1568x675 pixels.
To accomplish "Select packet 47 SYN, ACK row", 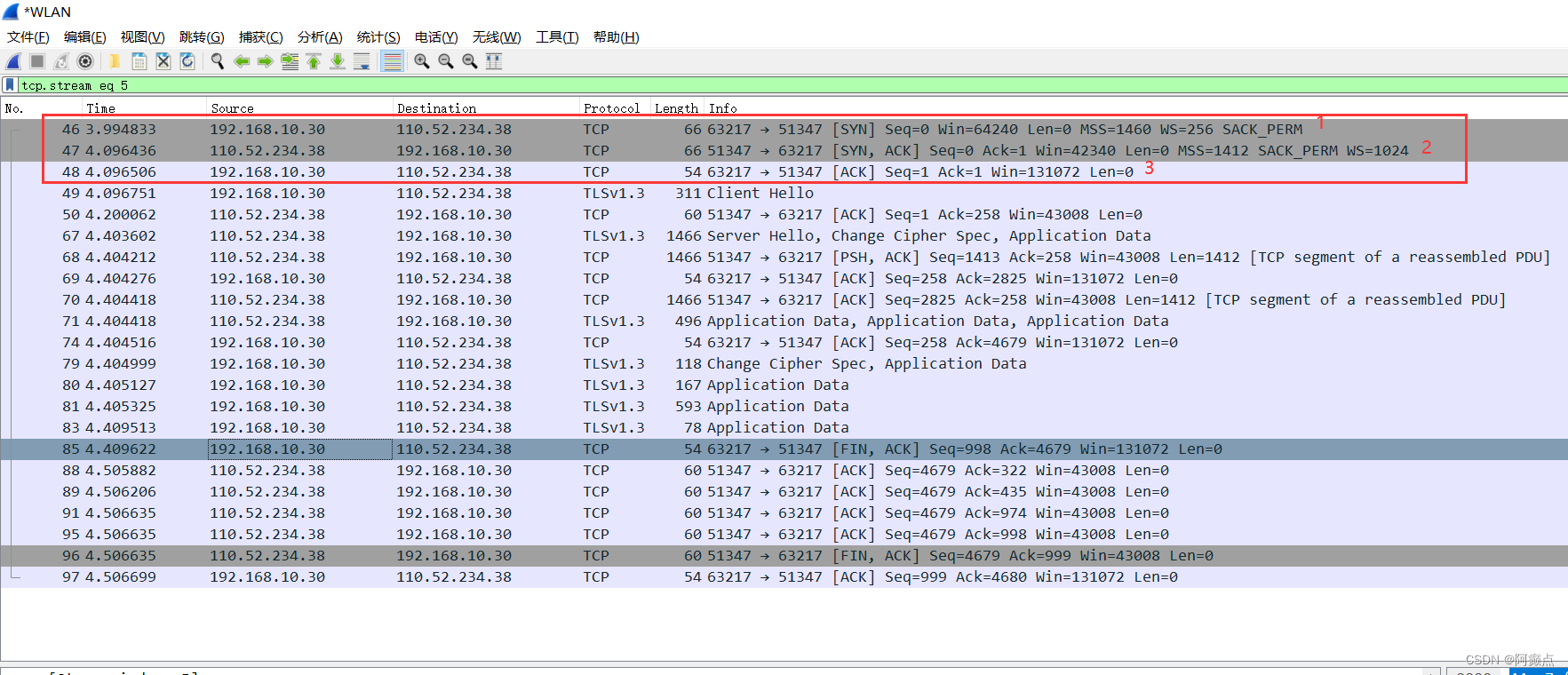I will click(784, 151).
